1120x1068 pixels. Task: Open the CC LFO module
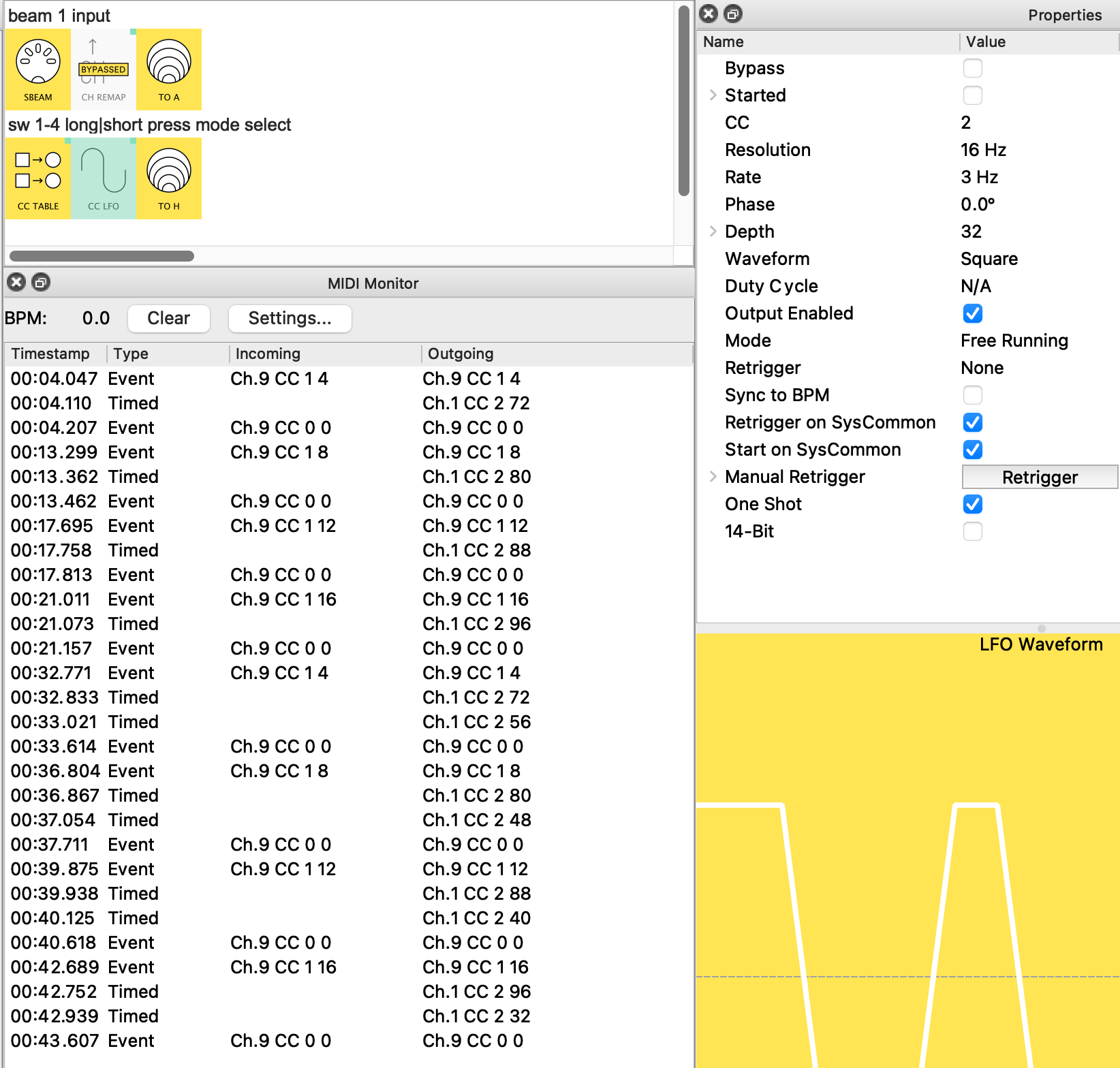coord(104,178)
